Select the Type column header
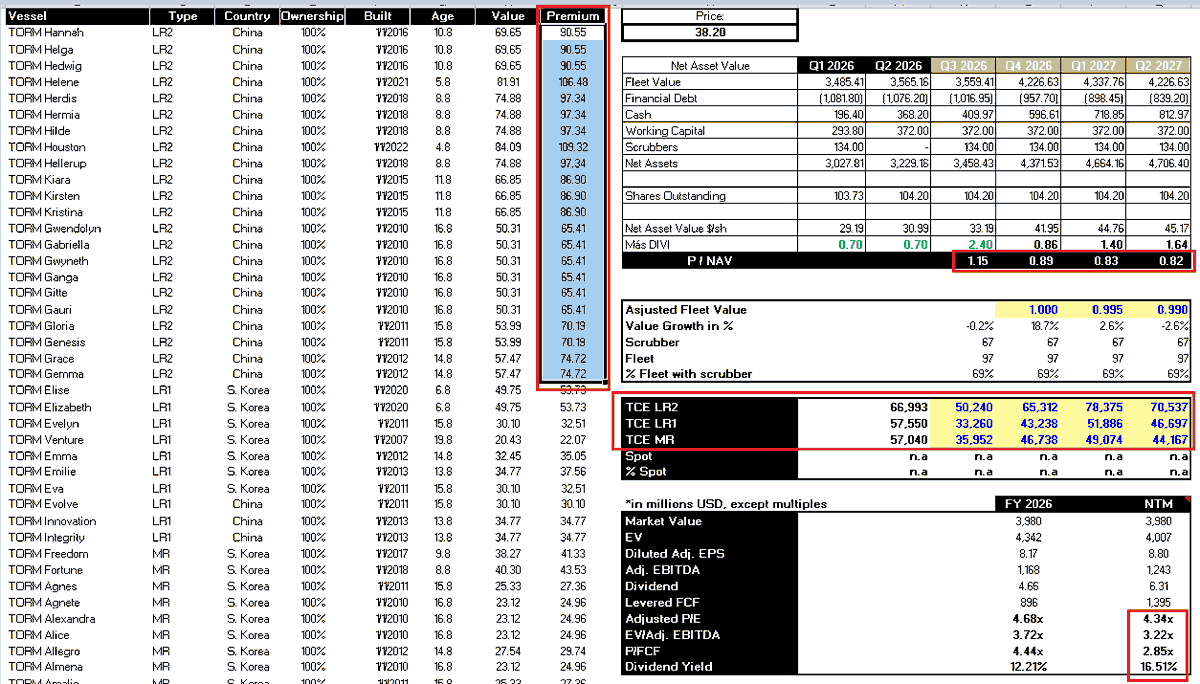This screenshot has width=1200, height=684. 183,16
